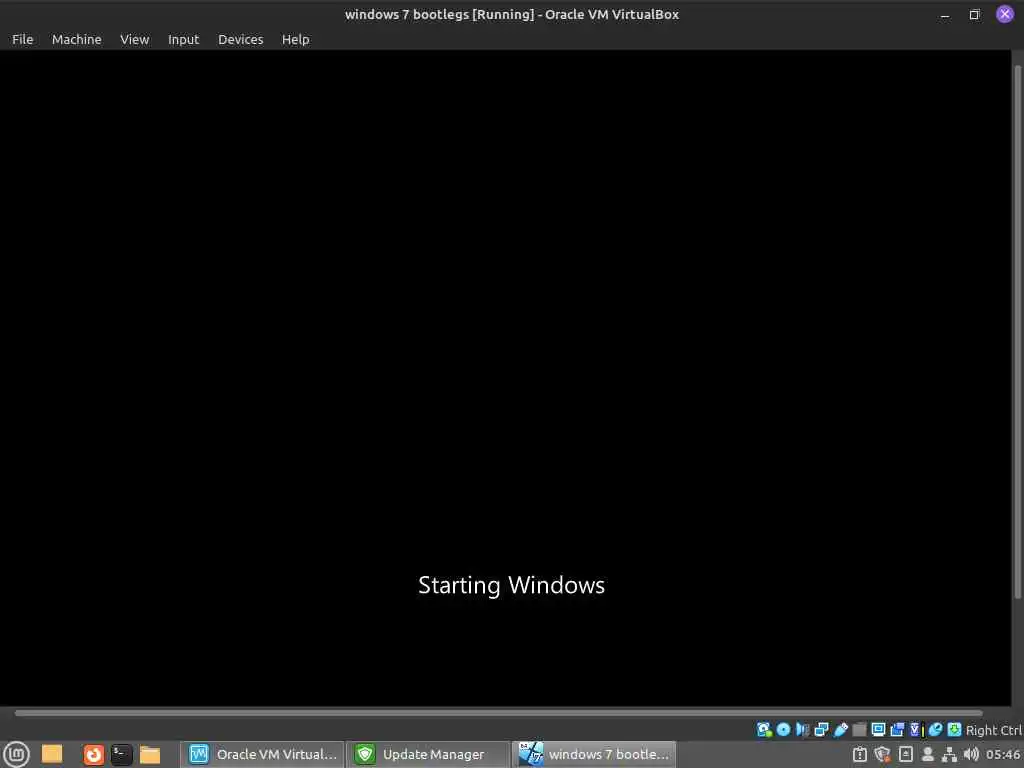Click the recording indicator icon
The width and height of the screenshot is (1024, 768).
pos(897,729)
